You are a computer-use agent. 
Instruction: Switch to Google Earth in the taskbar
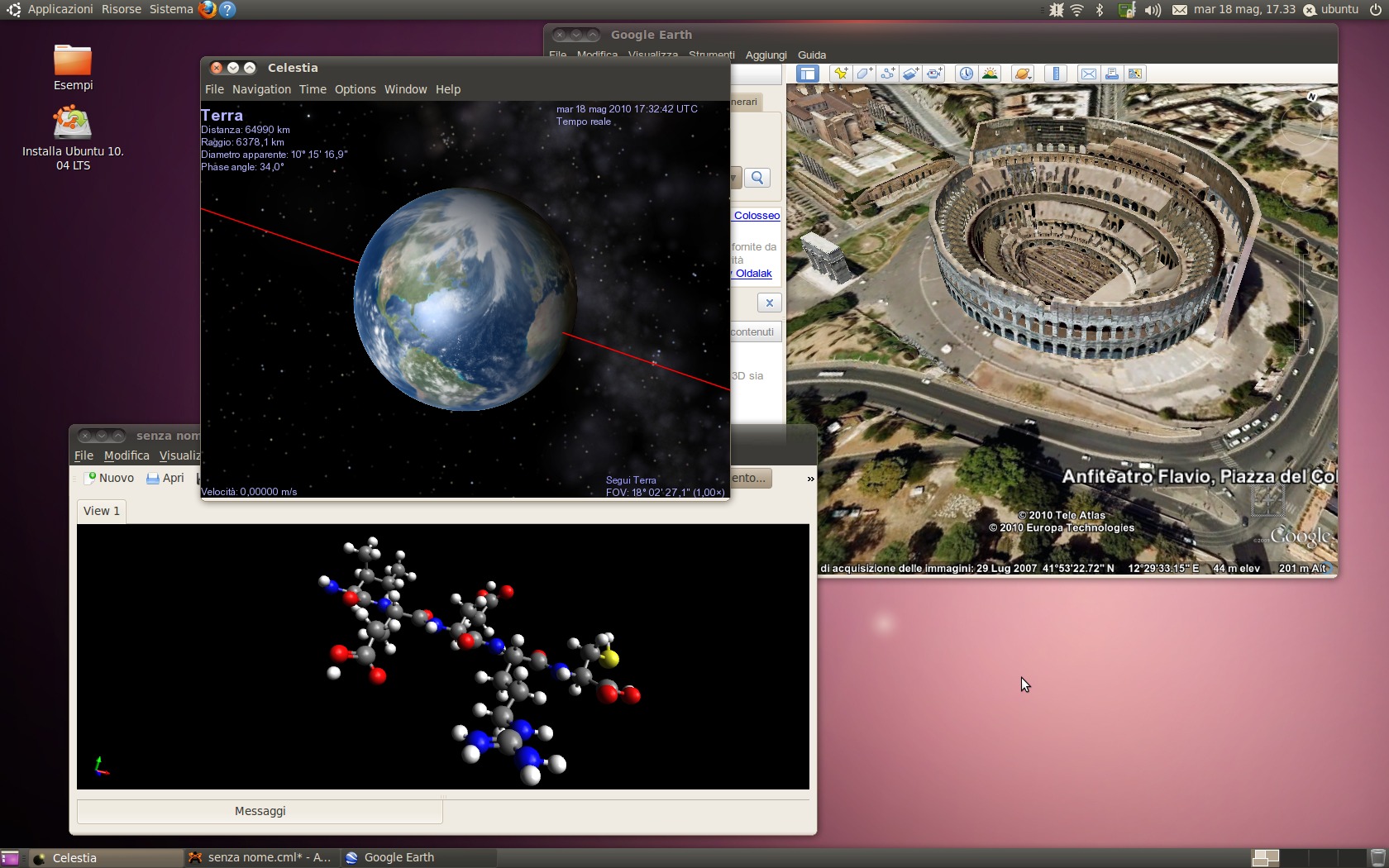click(418, 858)
